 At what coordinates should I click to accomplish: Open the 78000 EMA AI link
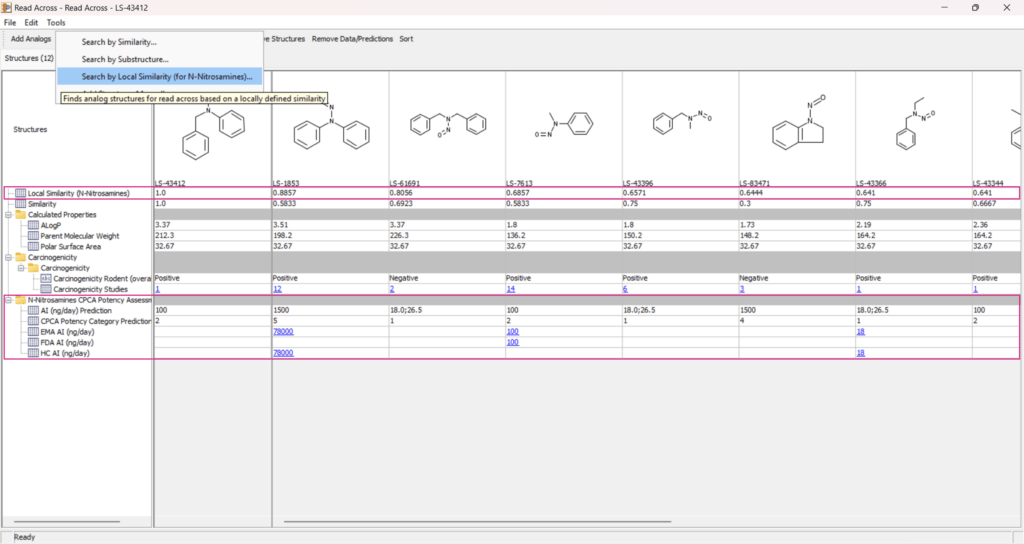[282, 331]
